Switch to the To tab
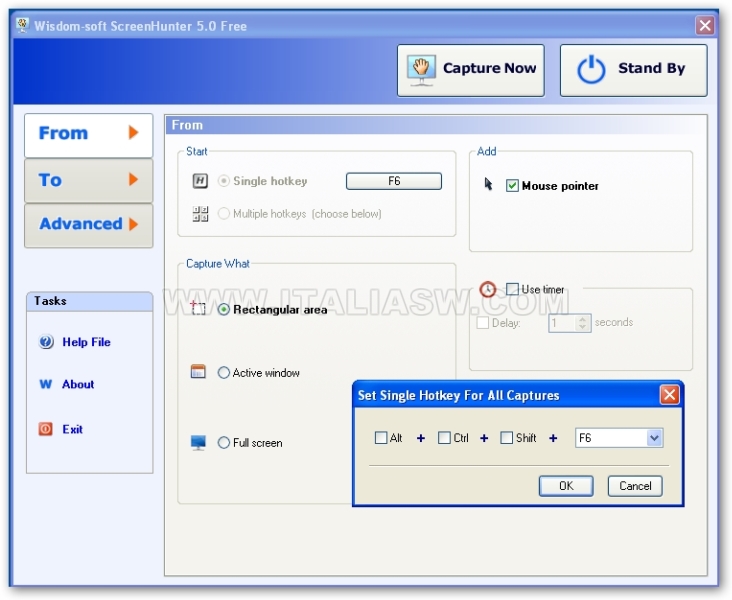 (x=89, y=180)
